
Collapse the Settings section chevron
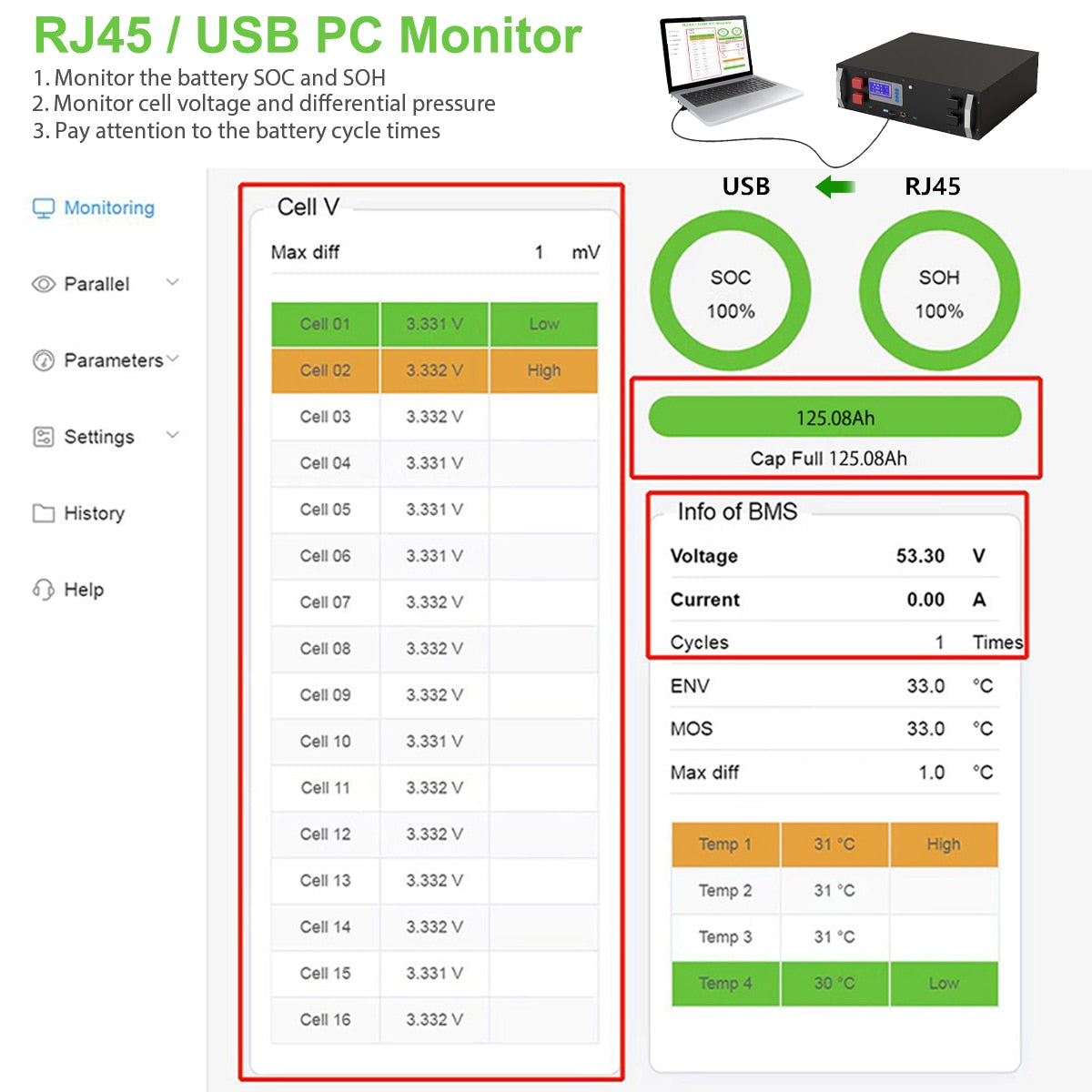[172, 437]
